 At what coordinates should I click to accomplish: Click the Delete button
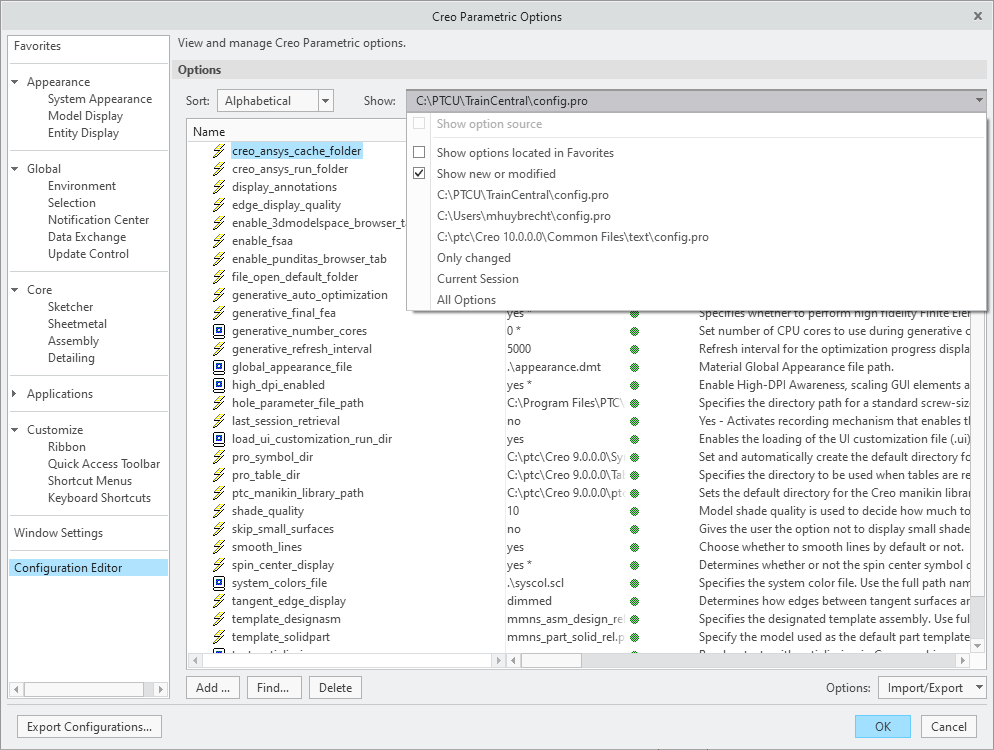click(335, 688)
